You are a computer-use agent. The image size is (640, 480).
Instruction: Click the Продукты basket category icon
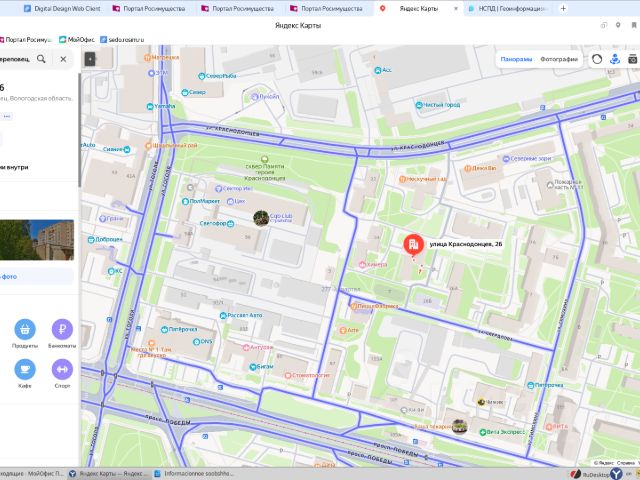pos(25,329)
